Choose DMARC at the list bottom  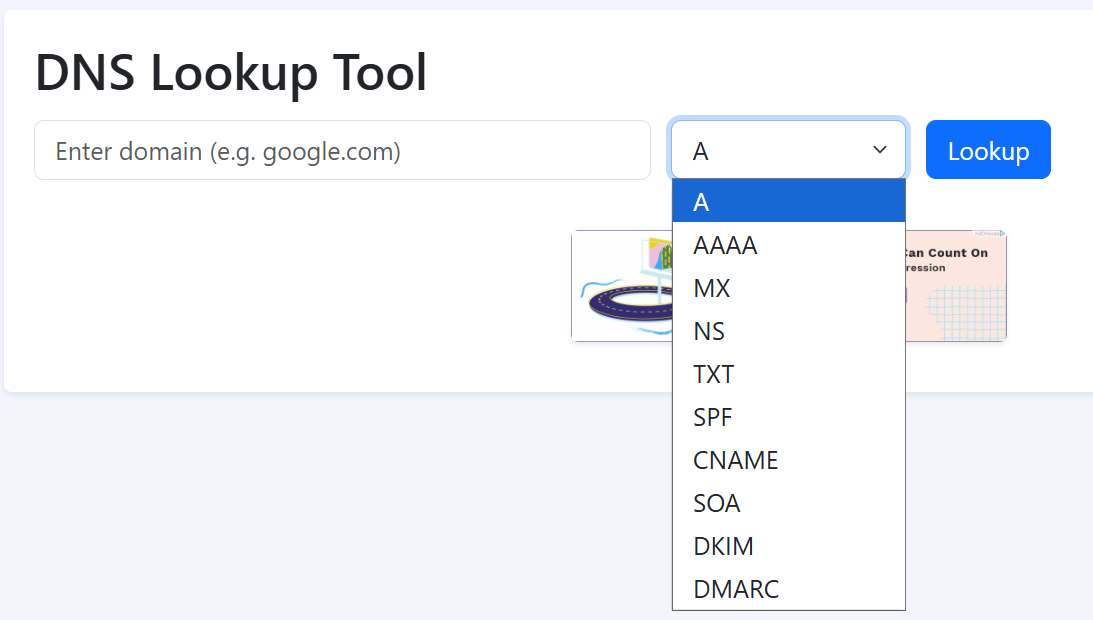pos(788,589)
